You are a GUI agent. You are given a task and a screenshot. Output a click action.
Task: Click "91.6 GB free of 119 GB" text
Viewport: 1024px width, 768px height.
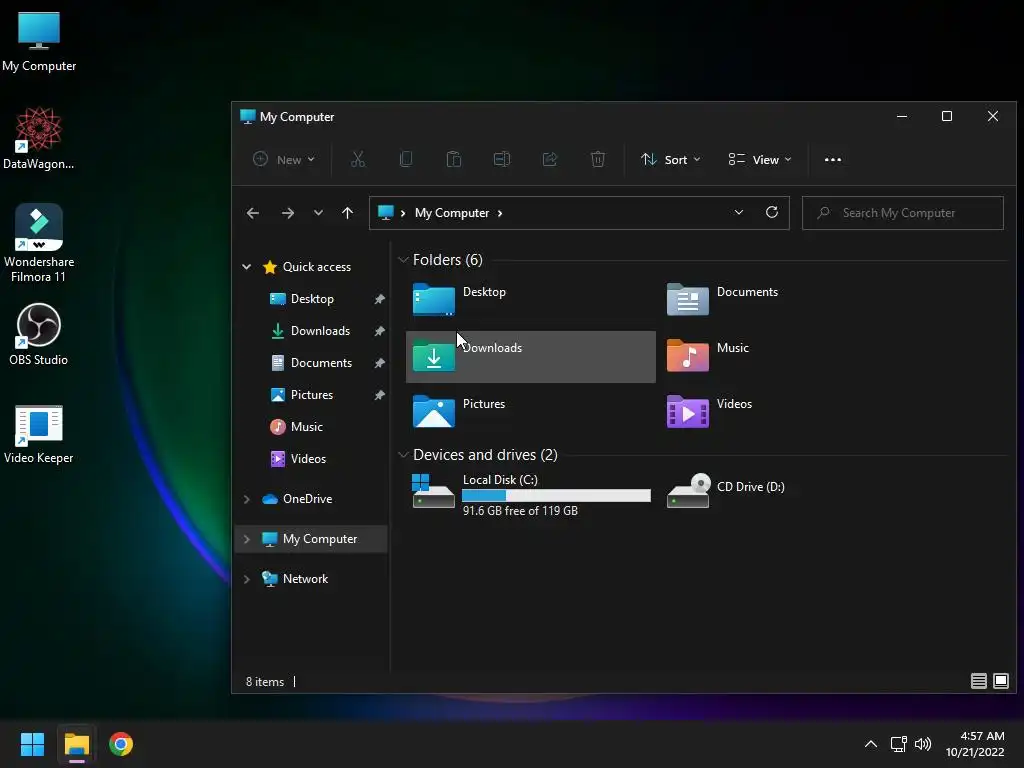[520, 511]
